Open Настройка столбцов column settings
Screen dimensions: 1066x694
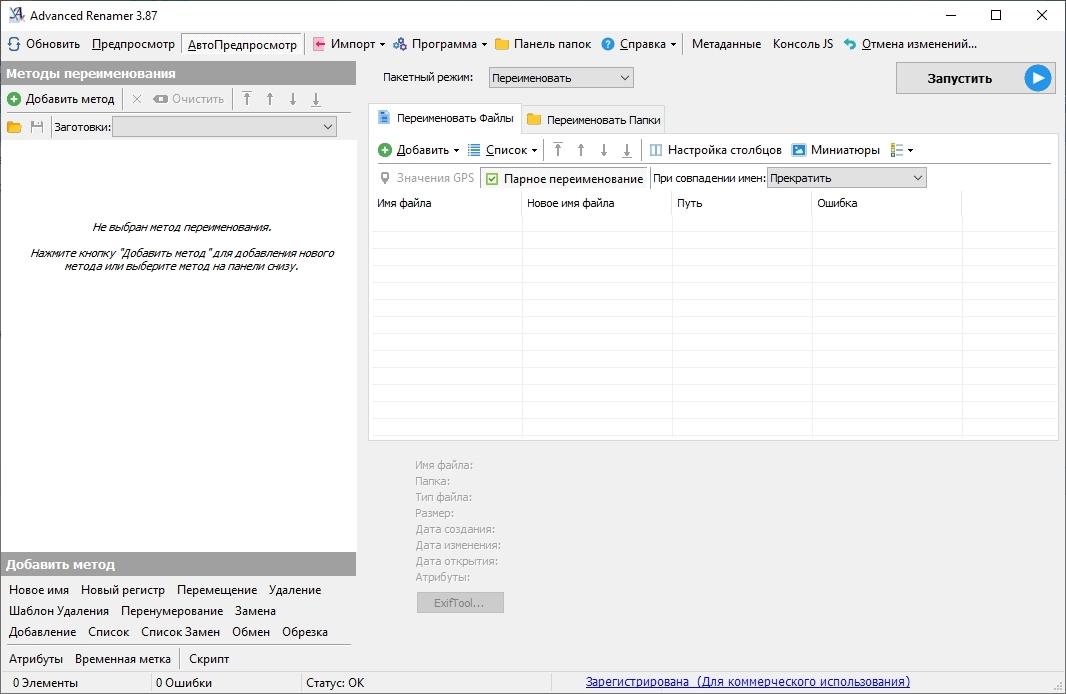pos(715,150)
